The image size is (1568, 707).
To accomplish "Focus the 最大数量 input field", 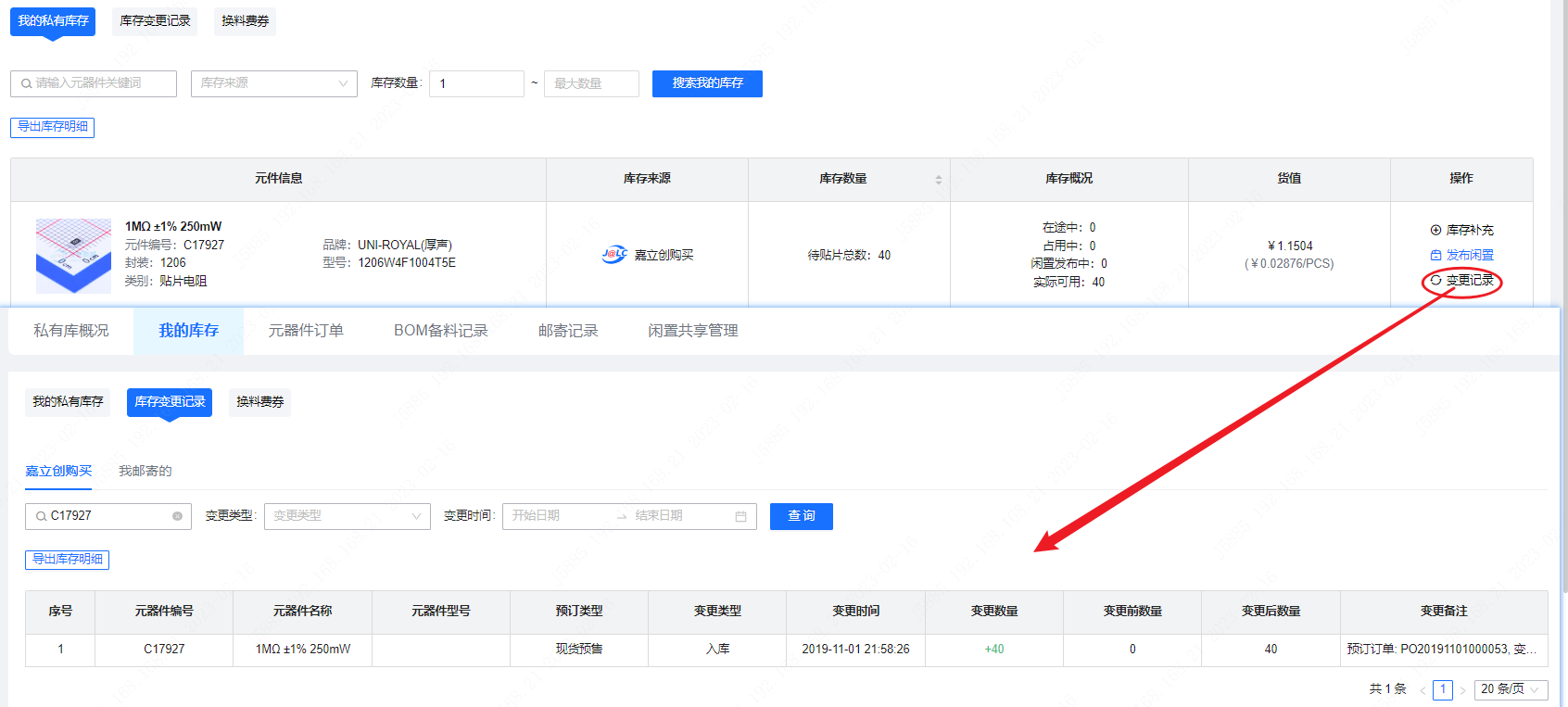I will coord(591,83).
